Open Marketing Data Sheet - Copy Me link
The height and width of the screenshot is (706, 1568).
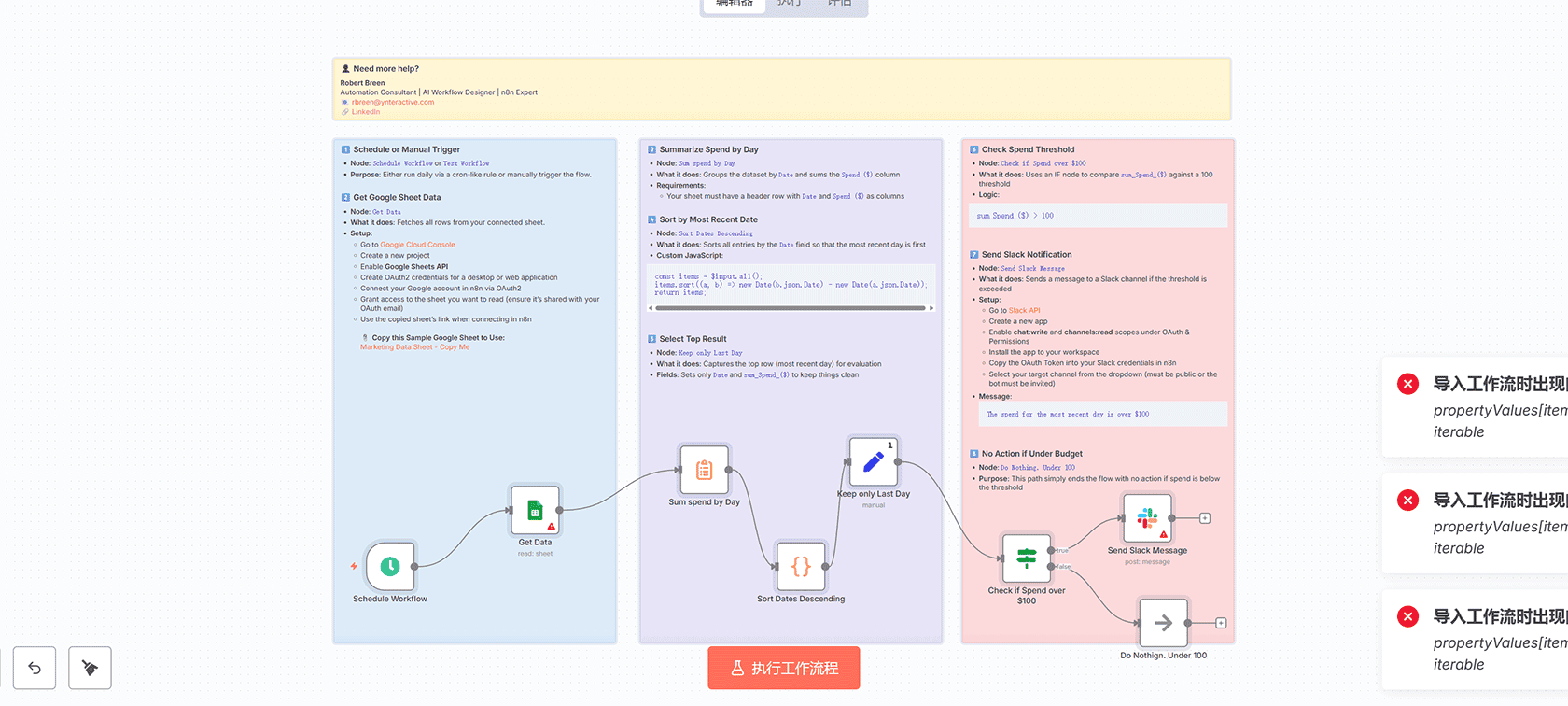click(x=414, y=347)
